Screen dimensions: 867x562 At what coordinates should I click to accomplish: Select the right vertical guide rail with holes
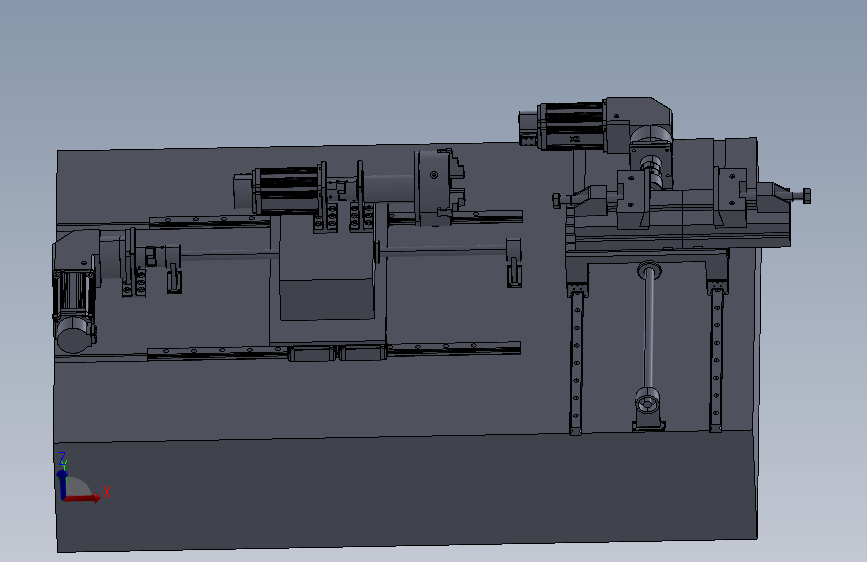[717, 360]
